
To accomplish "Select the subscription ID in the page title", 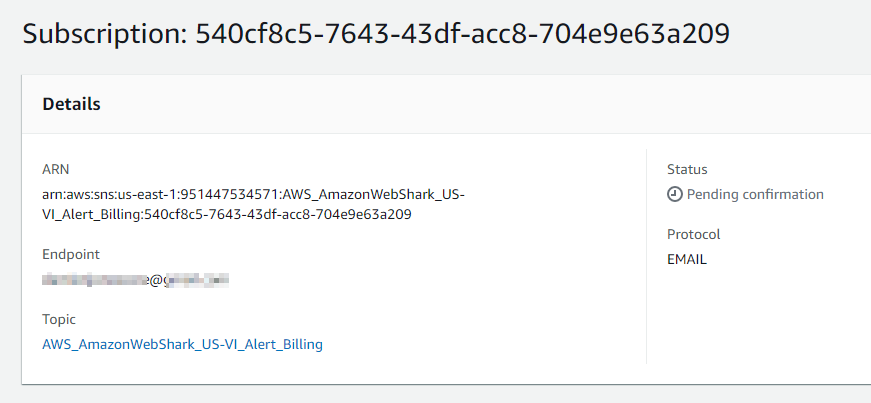I will [x=463, y=34].
